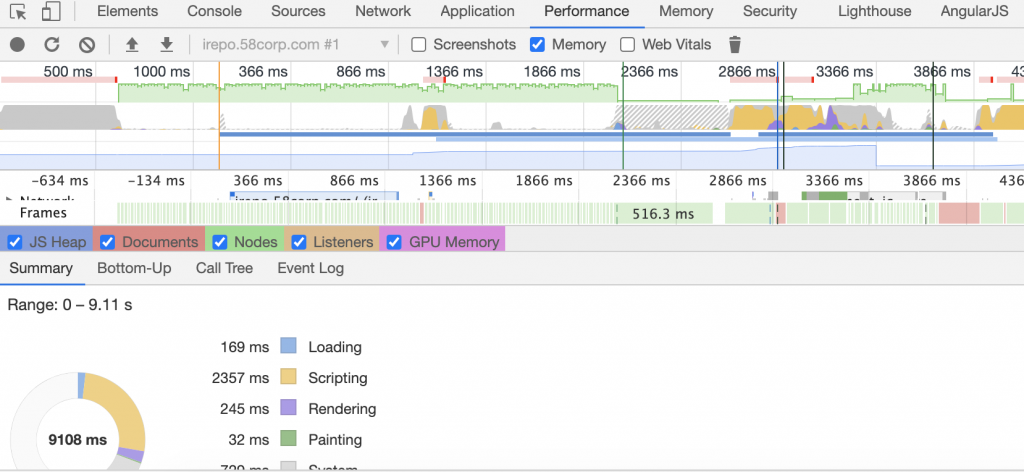The image size is (1024, 472).
Task: Click the save profile download arrow
Action: (x=166, y=45)
